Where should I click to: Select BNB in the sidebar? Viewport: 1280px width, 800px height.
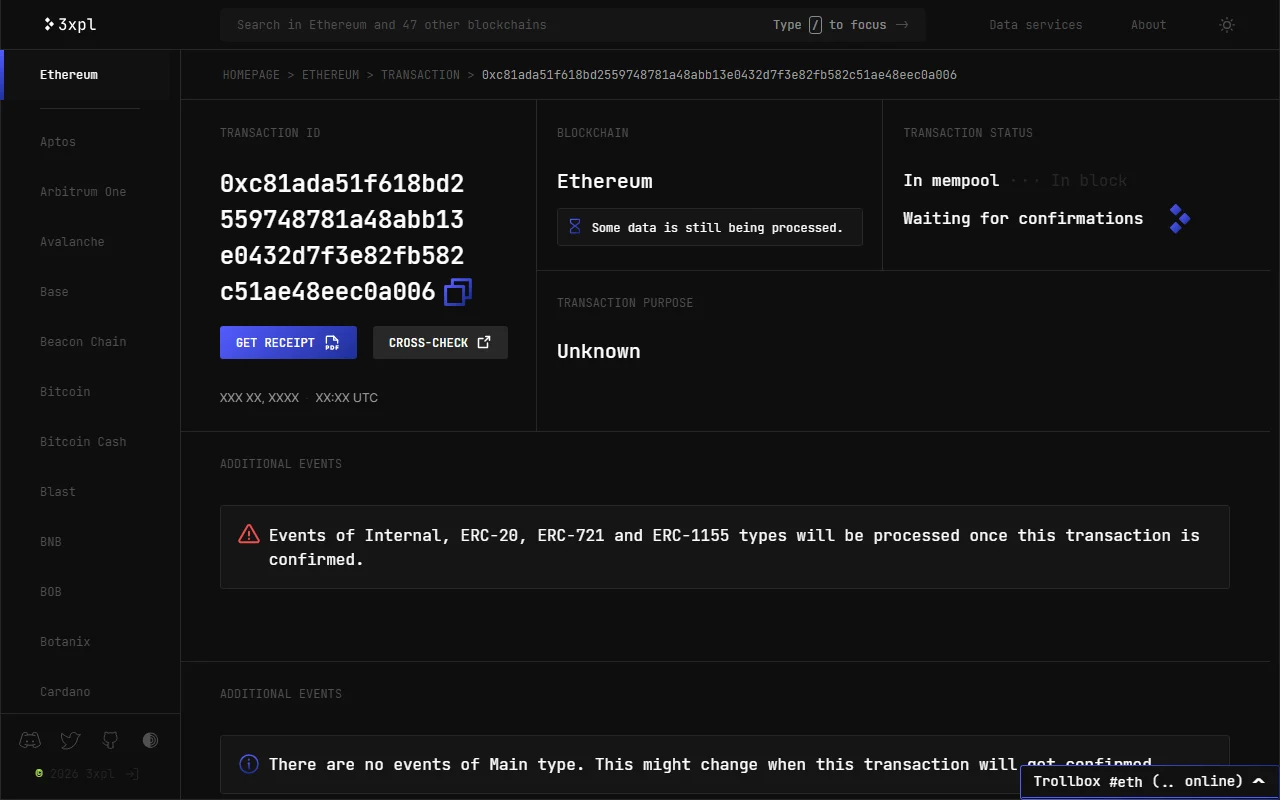tap(51, 542)
